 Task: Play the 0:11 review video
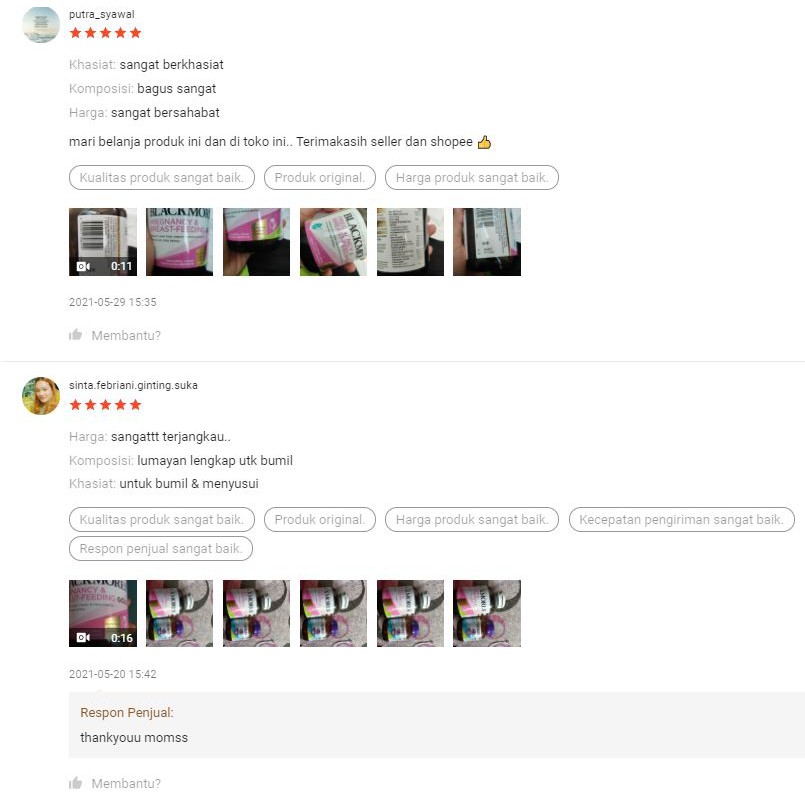click(x=103, y=242)
